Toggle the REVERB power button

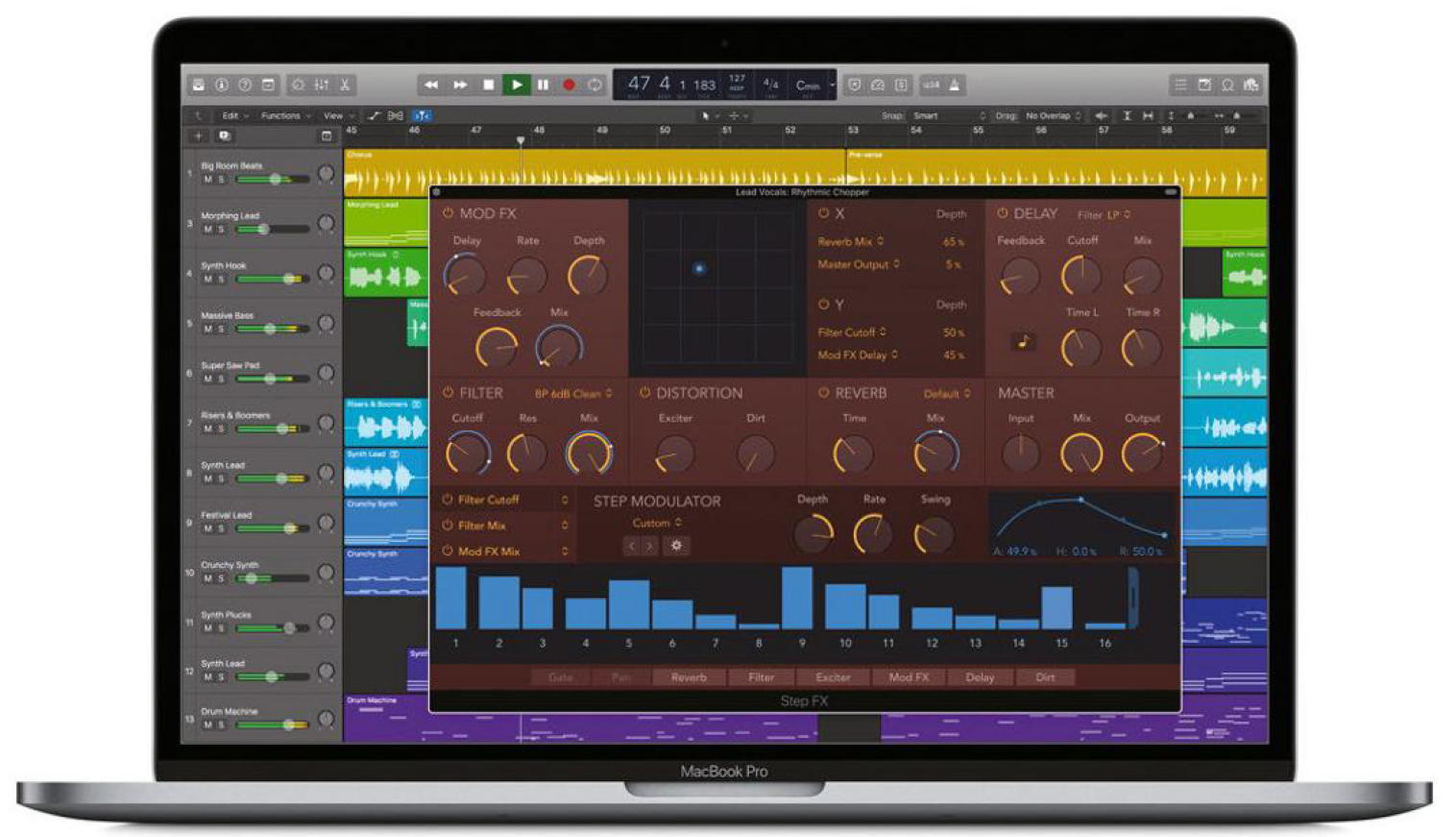(x=823, y=393)
